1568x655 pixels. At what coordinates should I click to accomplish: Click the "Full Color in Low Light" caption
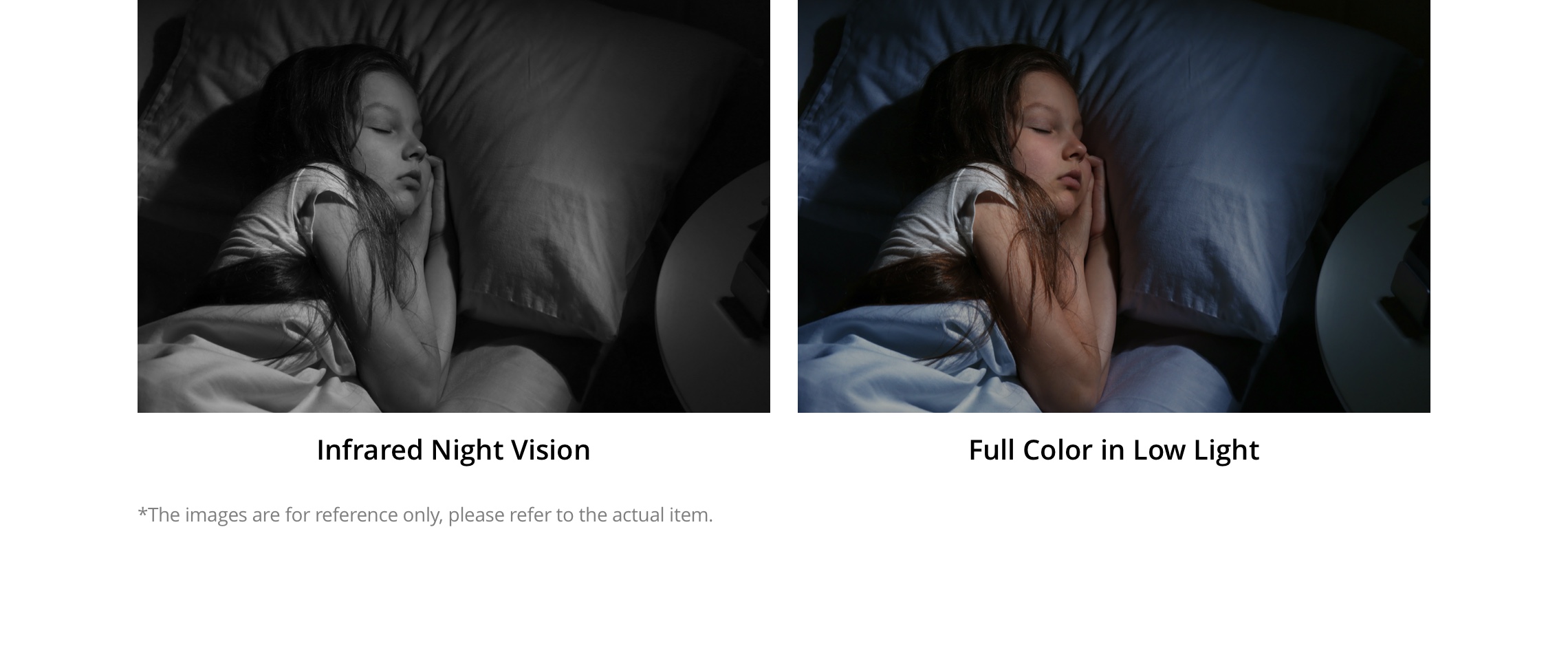click(x=1113, y=450)
